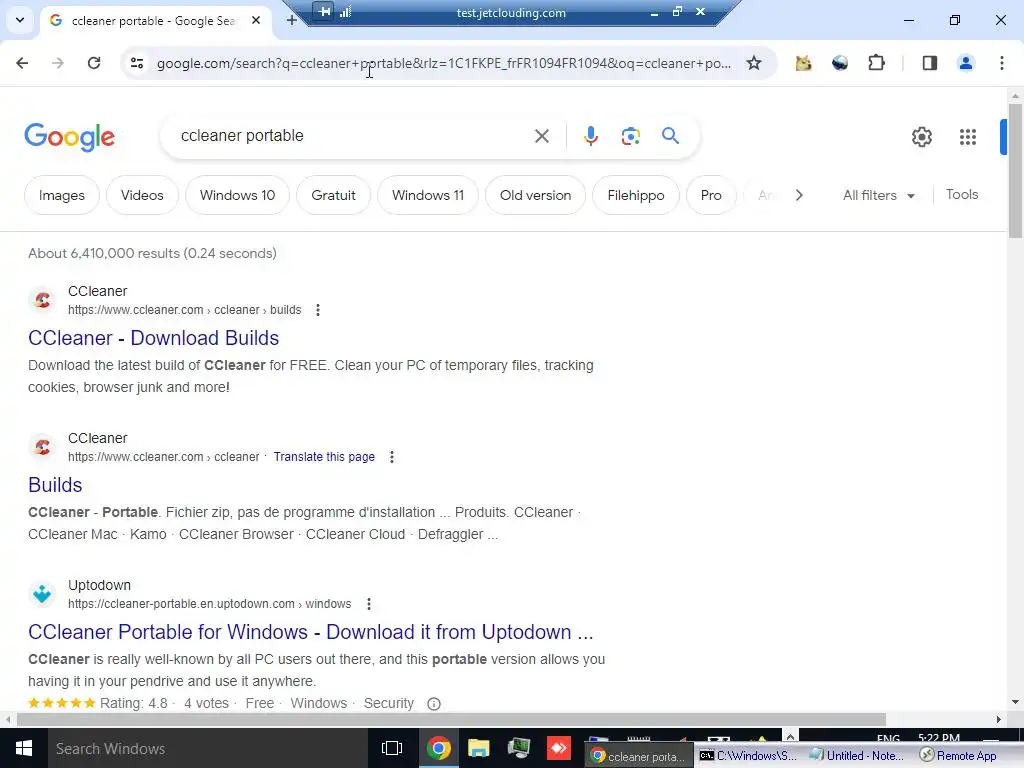Screen dimensions: 1024x768
Task: Open the Extensions puzzle menu
Action: [x=876, y=63]
